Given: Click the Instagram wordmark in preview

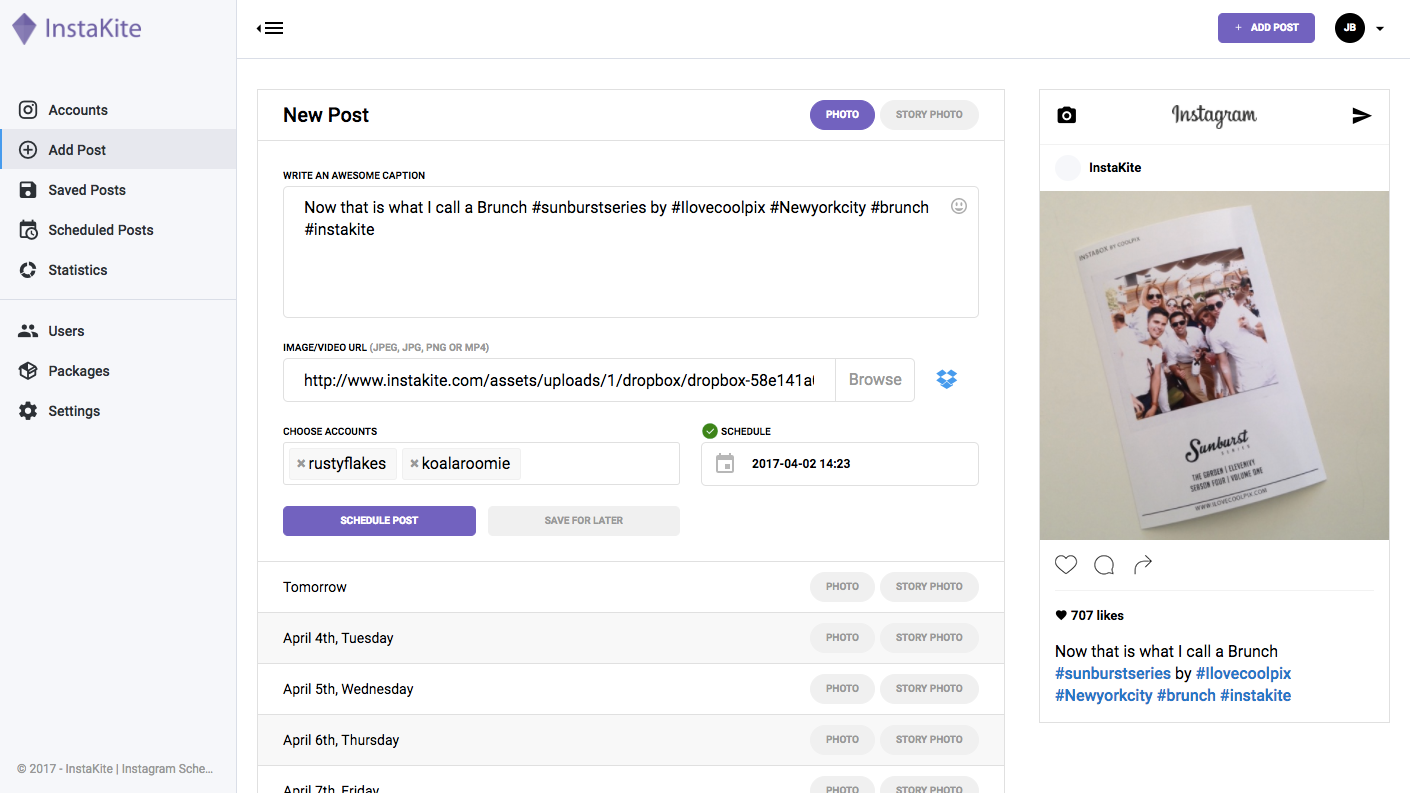Looking at the screenshot, I should tap(1214, 116).
